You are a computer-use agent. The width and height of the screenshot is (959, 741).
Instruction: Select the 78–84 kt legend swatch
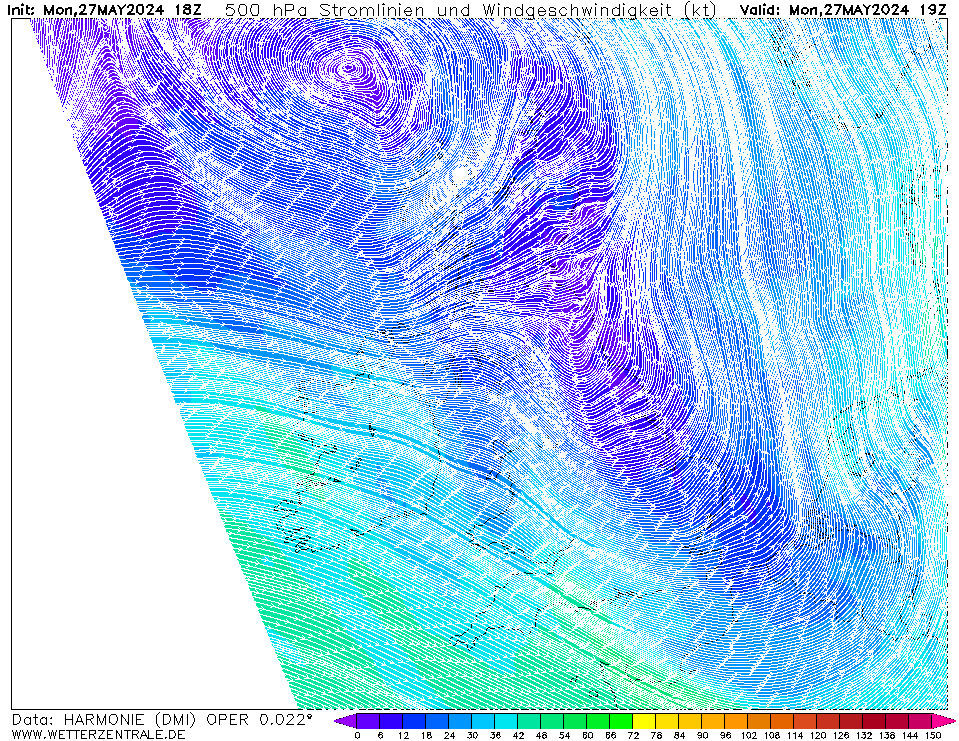point(667,721)
